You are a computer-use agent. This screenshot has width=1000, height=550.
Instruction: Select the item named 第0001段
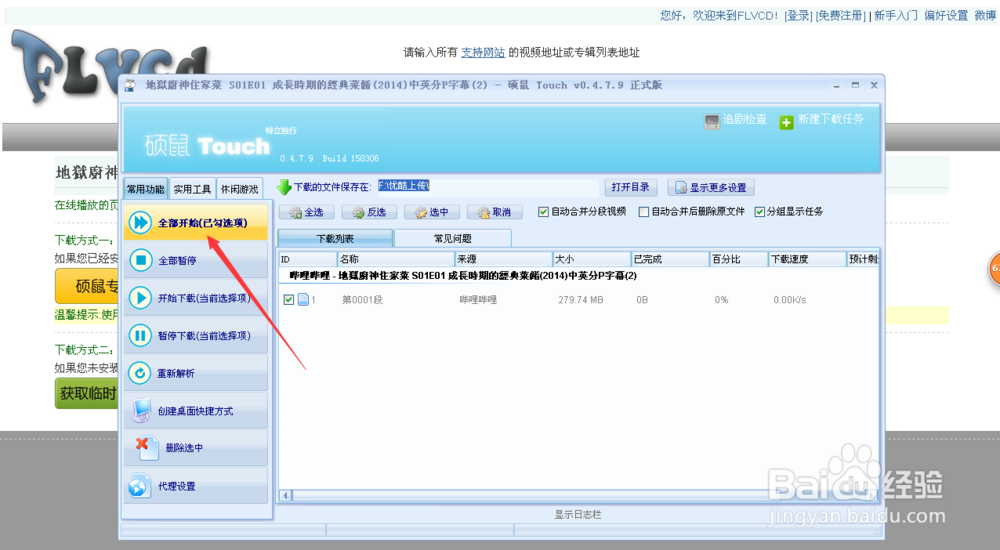(362, 300)
